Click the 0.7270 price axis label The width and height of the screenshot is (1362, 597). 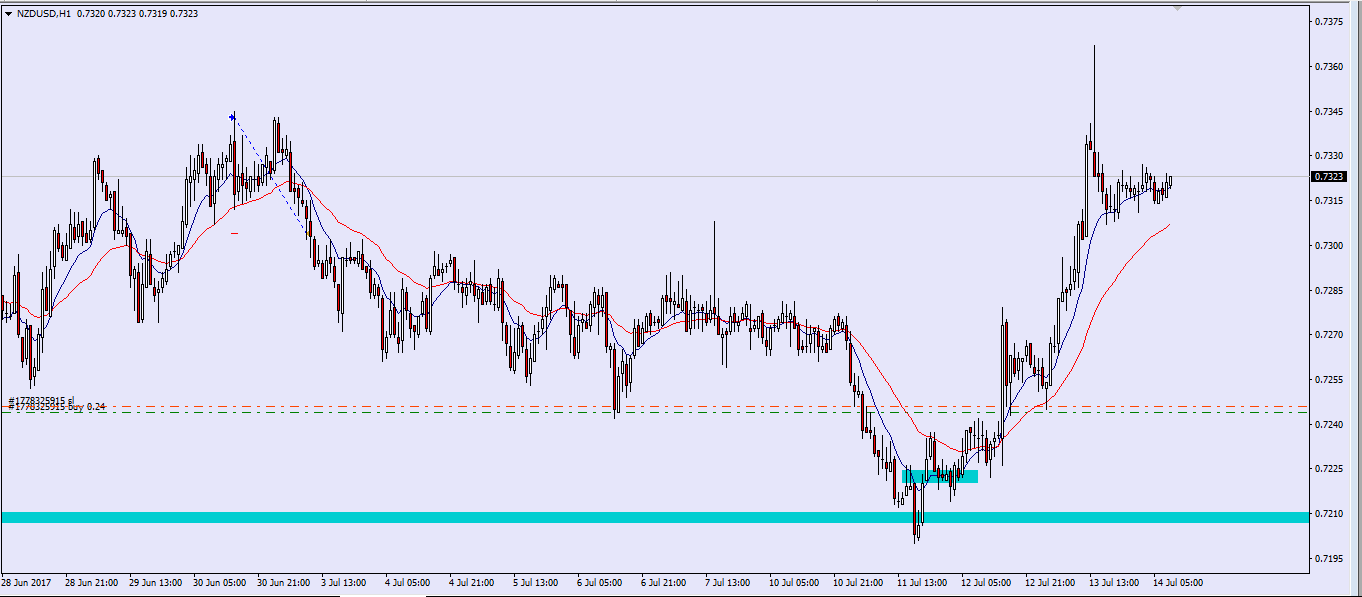1329,335
